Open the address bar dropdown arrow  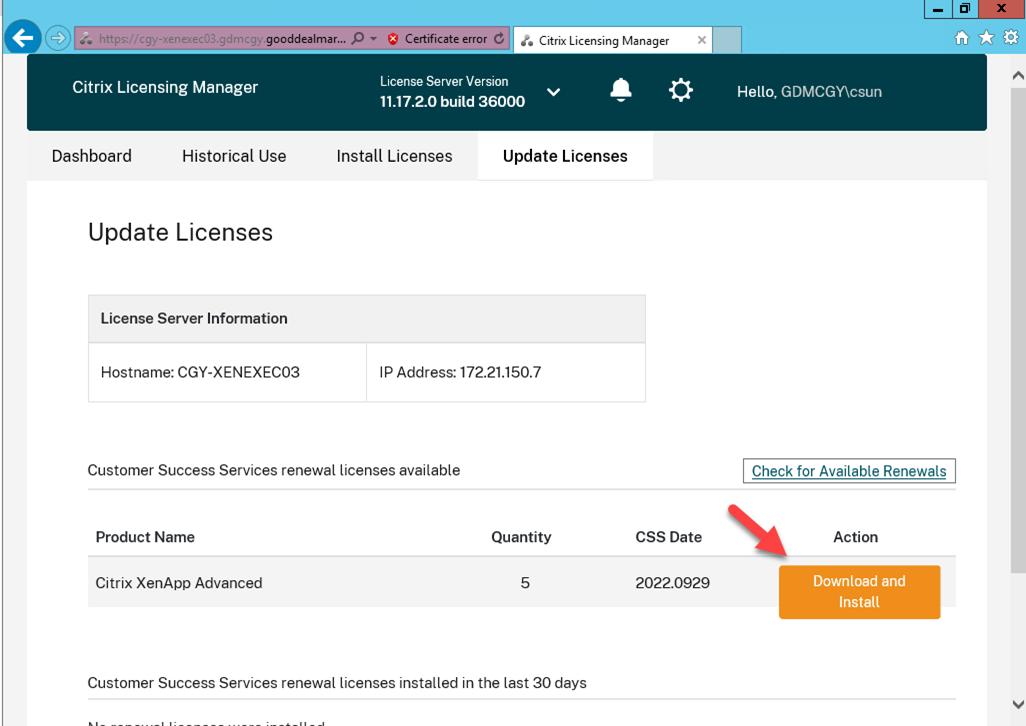374,39
